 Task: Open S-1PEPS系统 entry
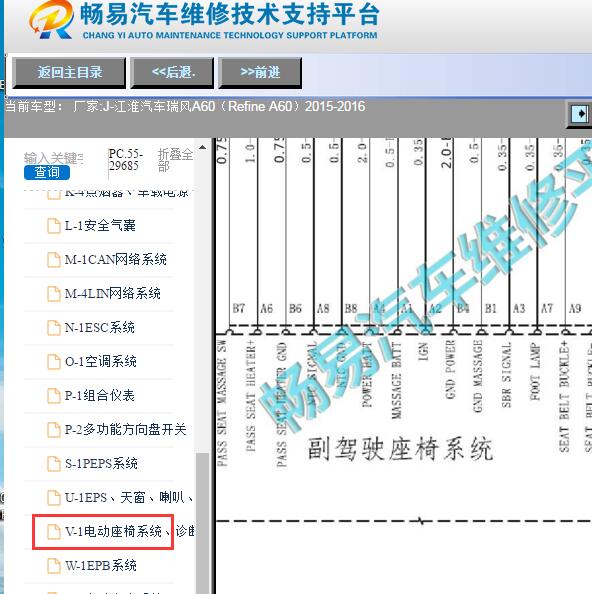click(x=101, y=463)
